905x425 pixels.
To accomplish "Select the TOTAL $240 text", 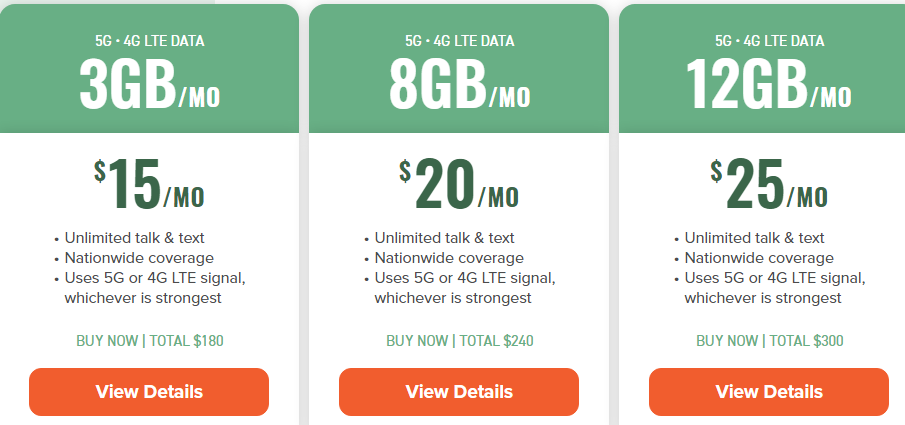I will coord(496,341).
